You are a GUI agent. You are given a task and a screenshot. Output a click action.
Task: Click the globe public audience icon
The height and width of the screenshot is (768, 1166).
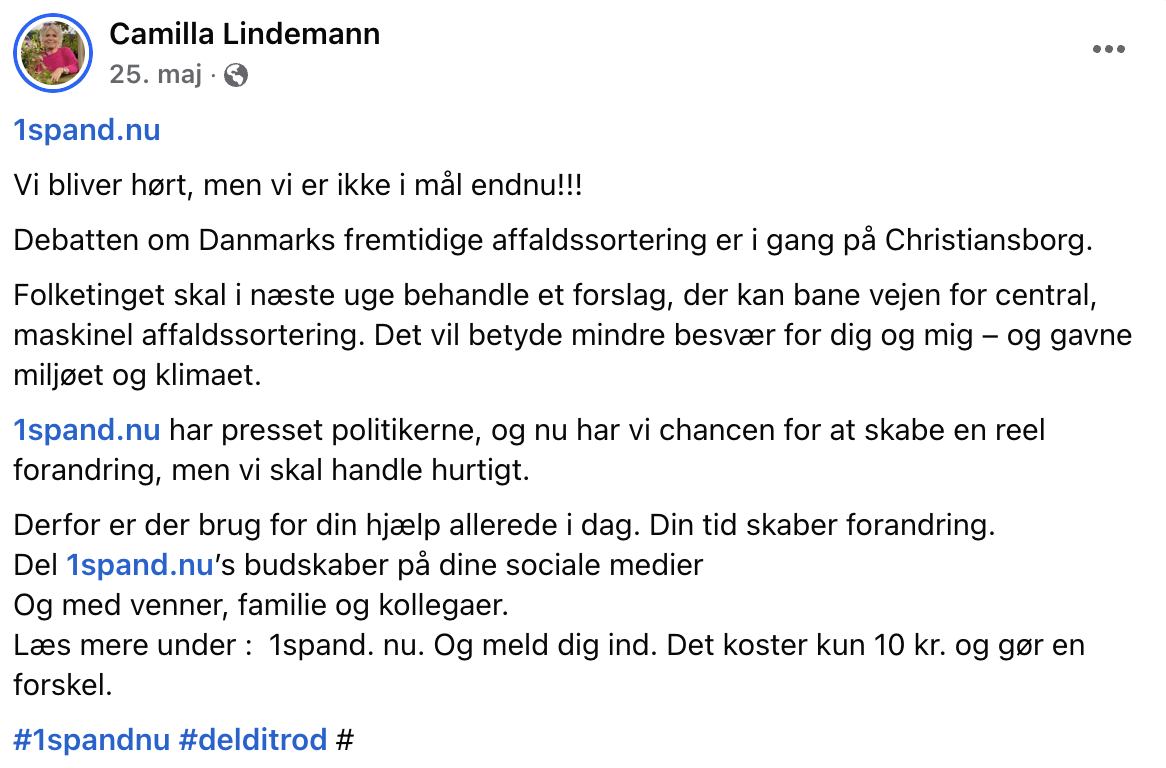click(236, 75)
